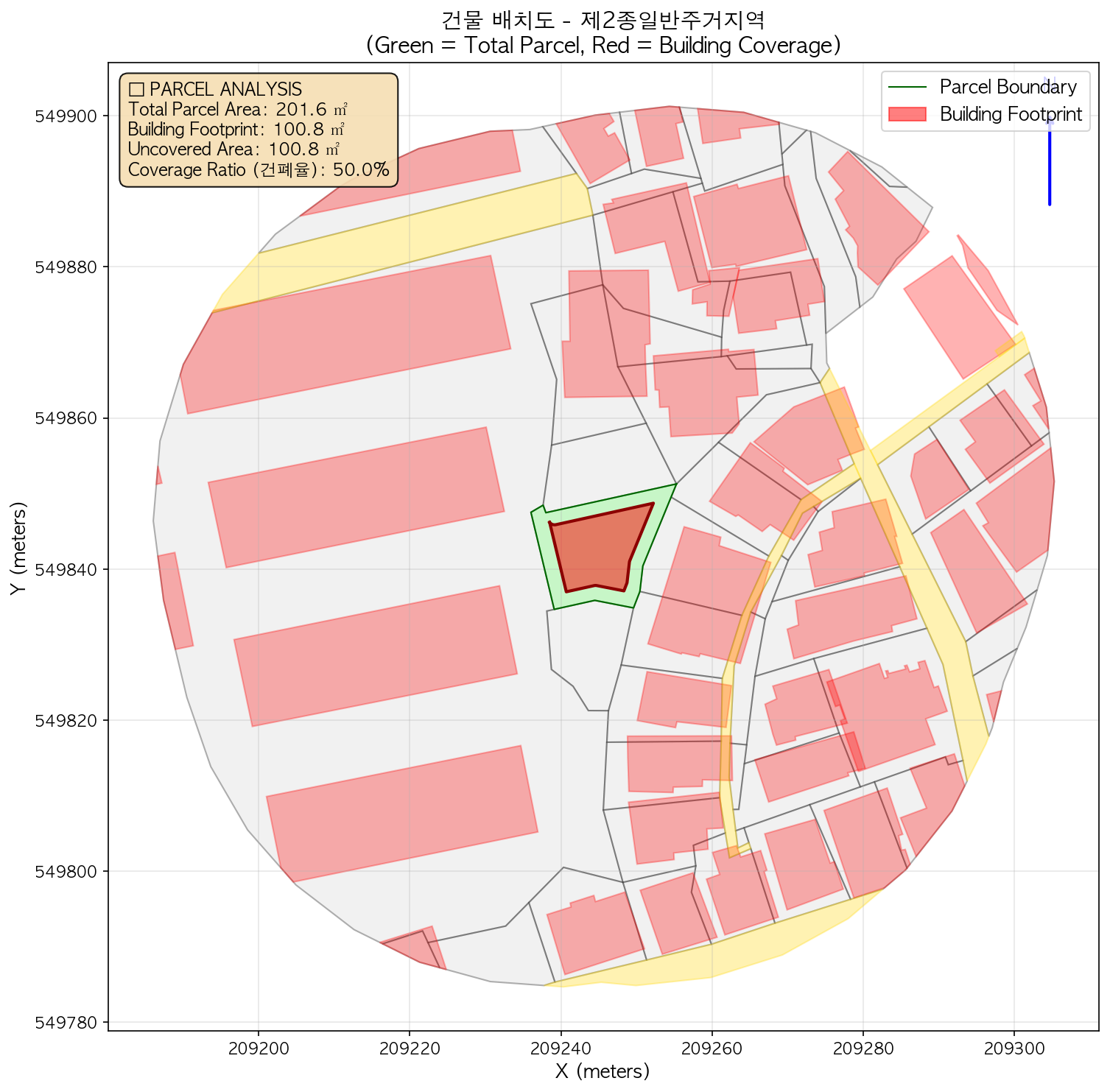Click the 'Coverage Ratio (건폐율): 50.0%' text
Viewport: 1110px width, 1092px height.
[x=258, y=170]
